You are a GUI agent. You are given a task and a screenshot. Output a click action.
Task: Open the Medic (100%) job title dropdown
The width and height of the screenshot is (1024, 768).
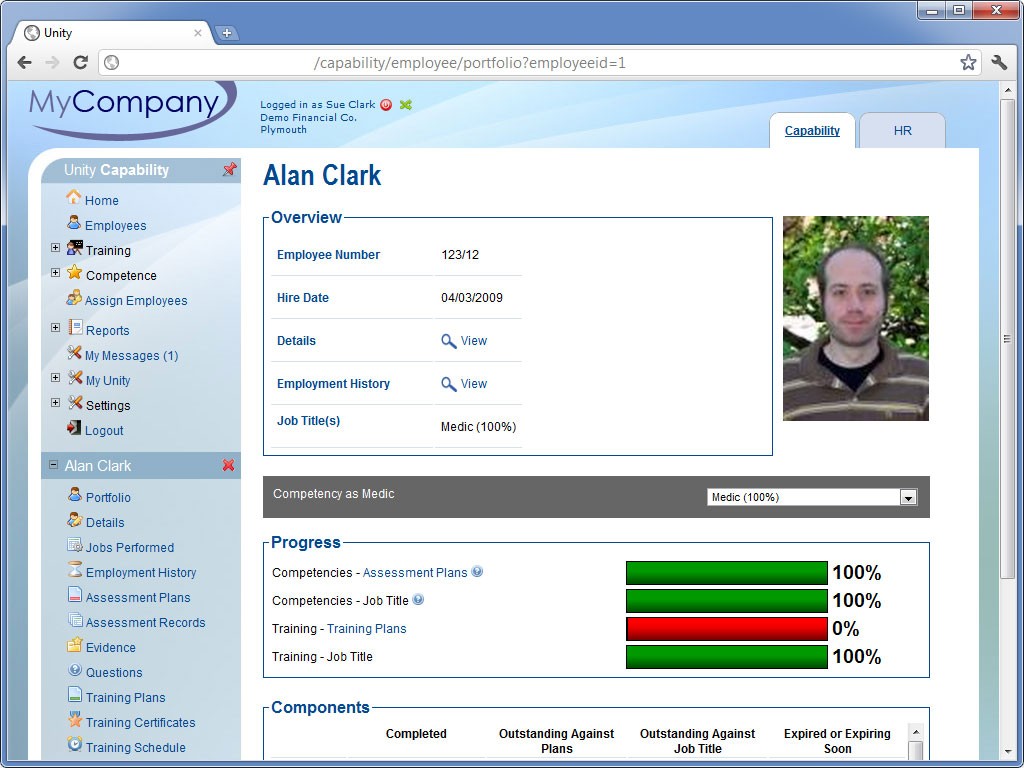pos(812,497)
